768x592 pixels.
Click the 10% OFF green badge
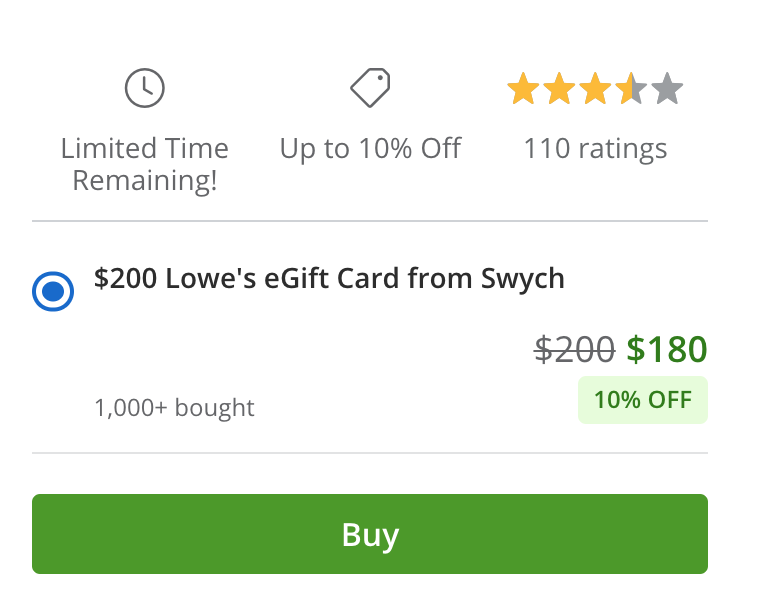pyautogui.click(x=643, y=400)
